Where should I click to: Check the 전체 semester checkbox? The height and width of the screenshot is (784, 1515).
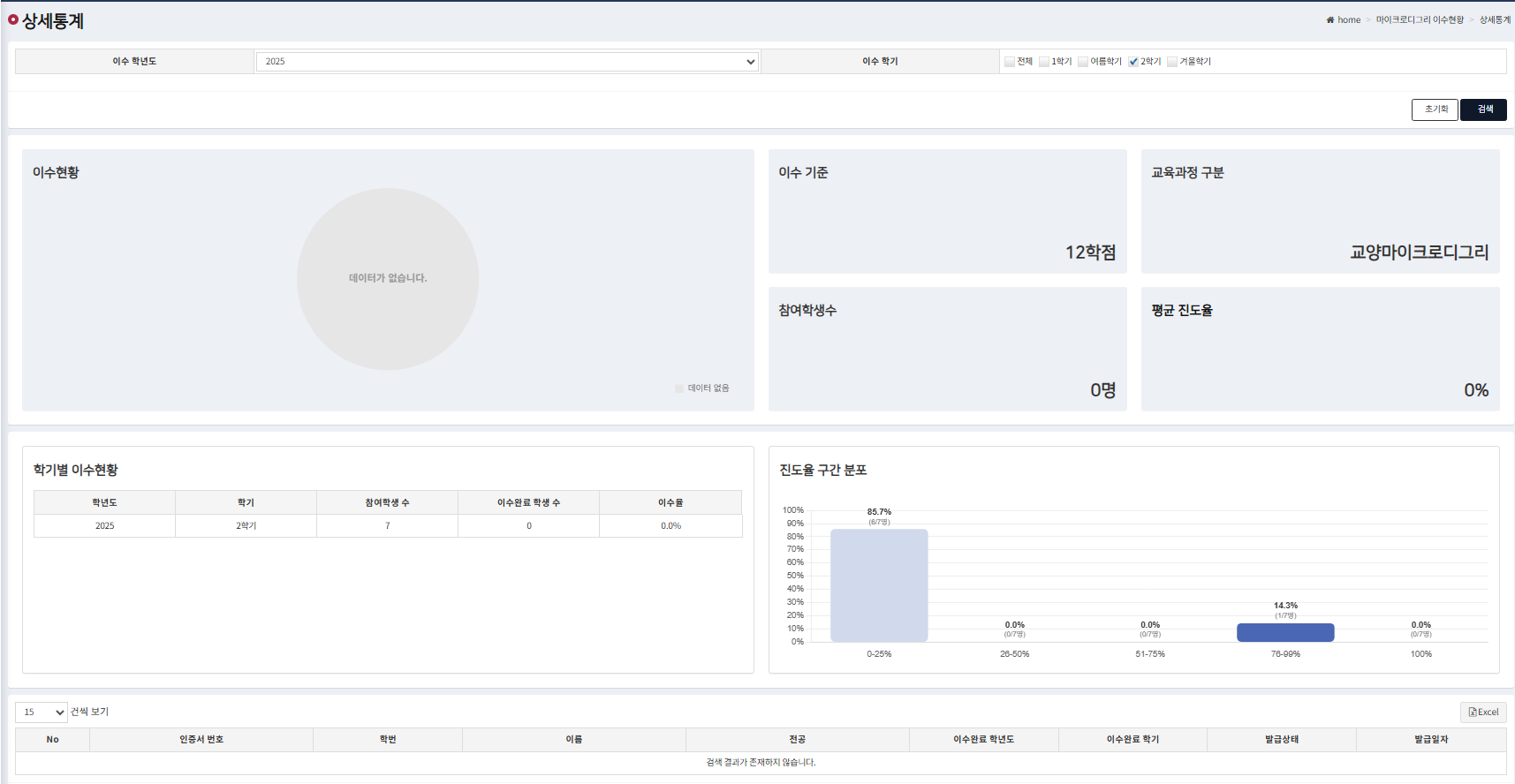(x=1010, y=62)
